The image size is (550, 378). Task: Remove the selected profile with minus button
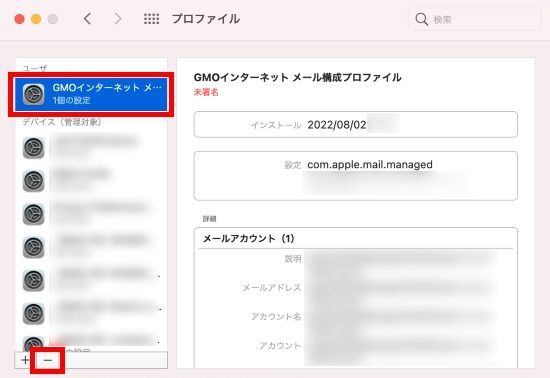48,360
